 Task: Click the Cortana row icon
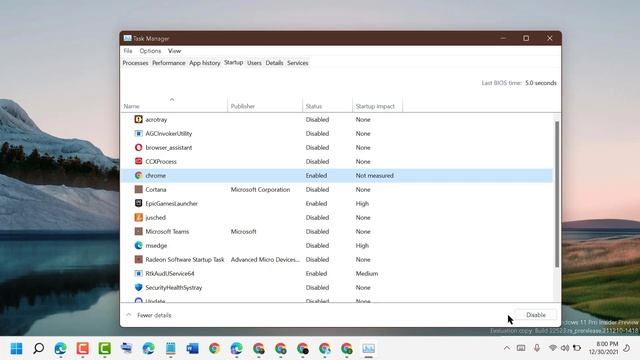coord(138,189)
